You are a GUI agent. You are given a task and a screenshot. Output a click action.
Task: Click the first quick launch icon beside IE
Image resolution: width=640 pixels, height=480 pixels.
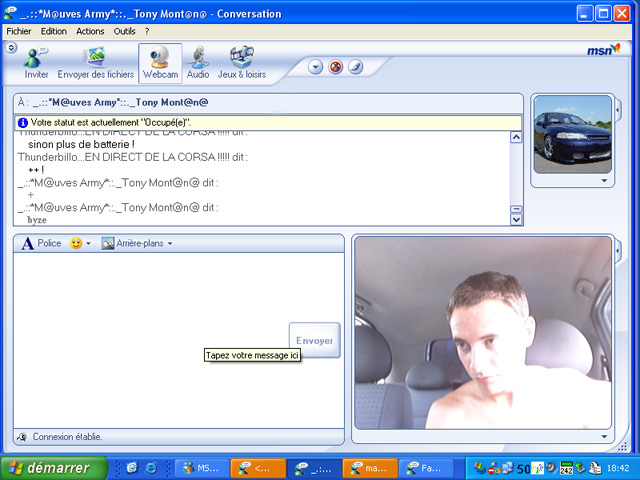click(x=132, y=468)
